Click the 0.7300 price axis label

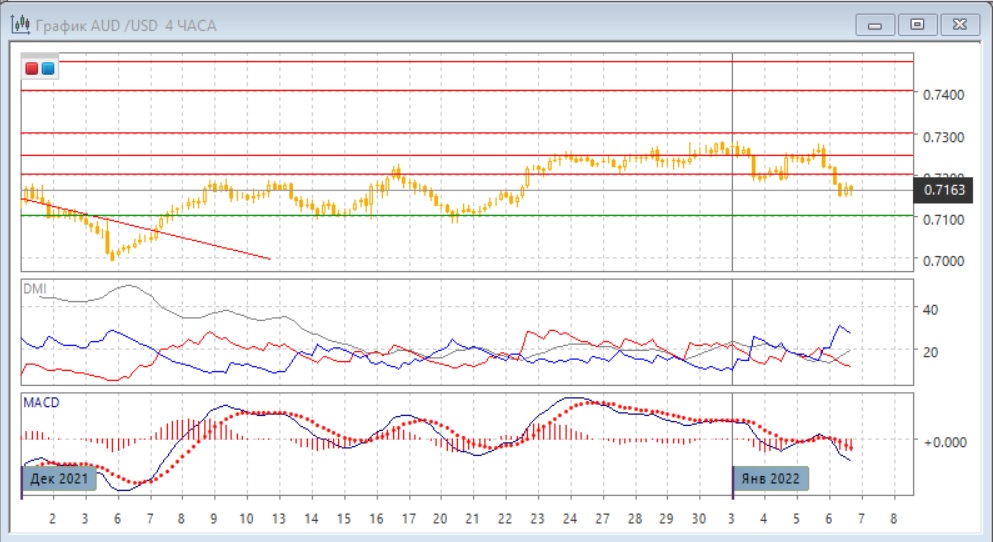click(x=944, y=137)
